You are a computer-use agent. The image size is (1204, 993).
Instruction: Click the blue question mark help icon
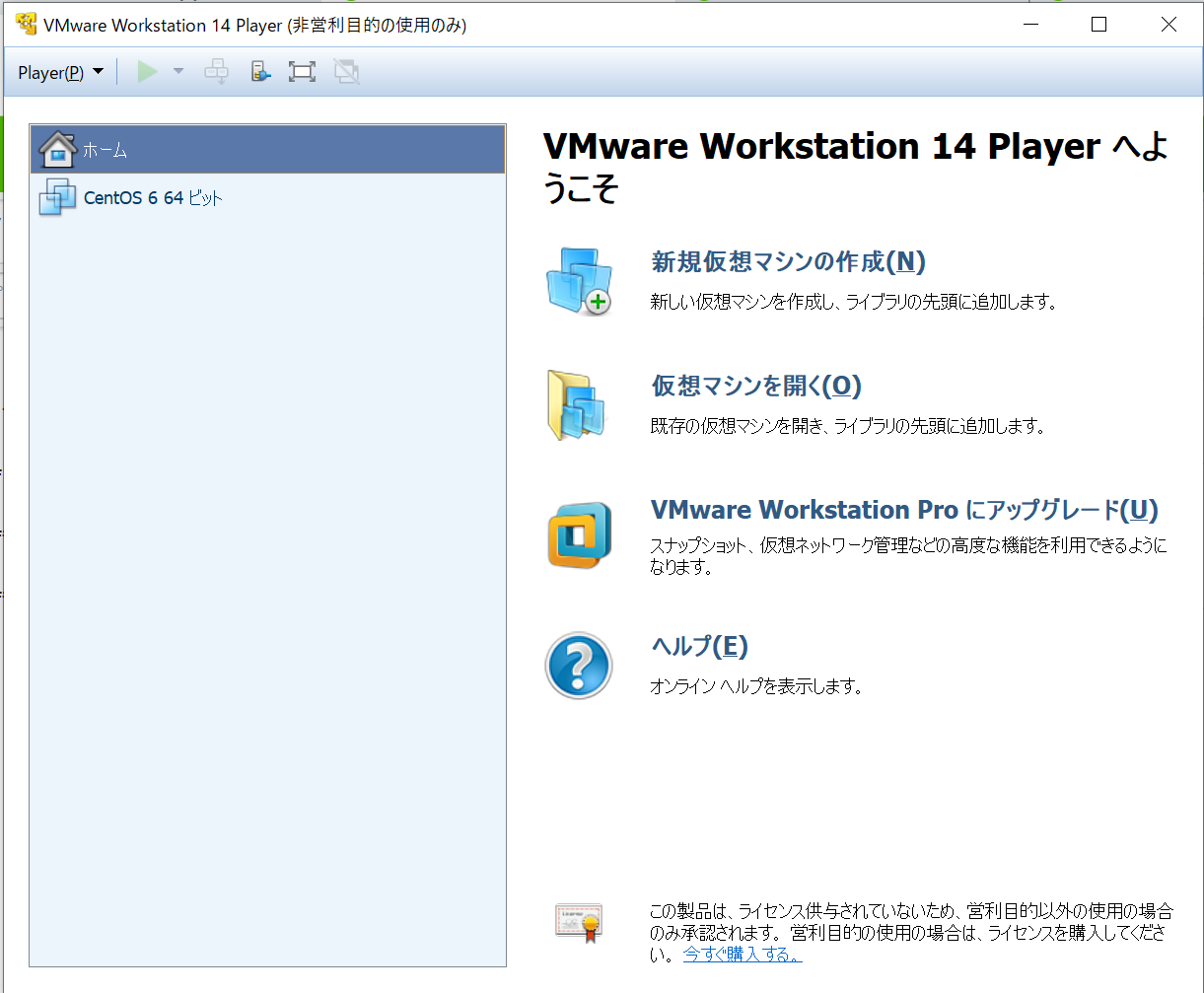[578, 665]
